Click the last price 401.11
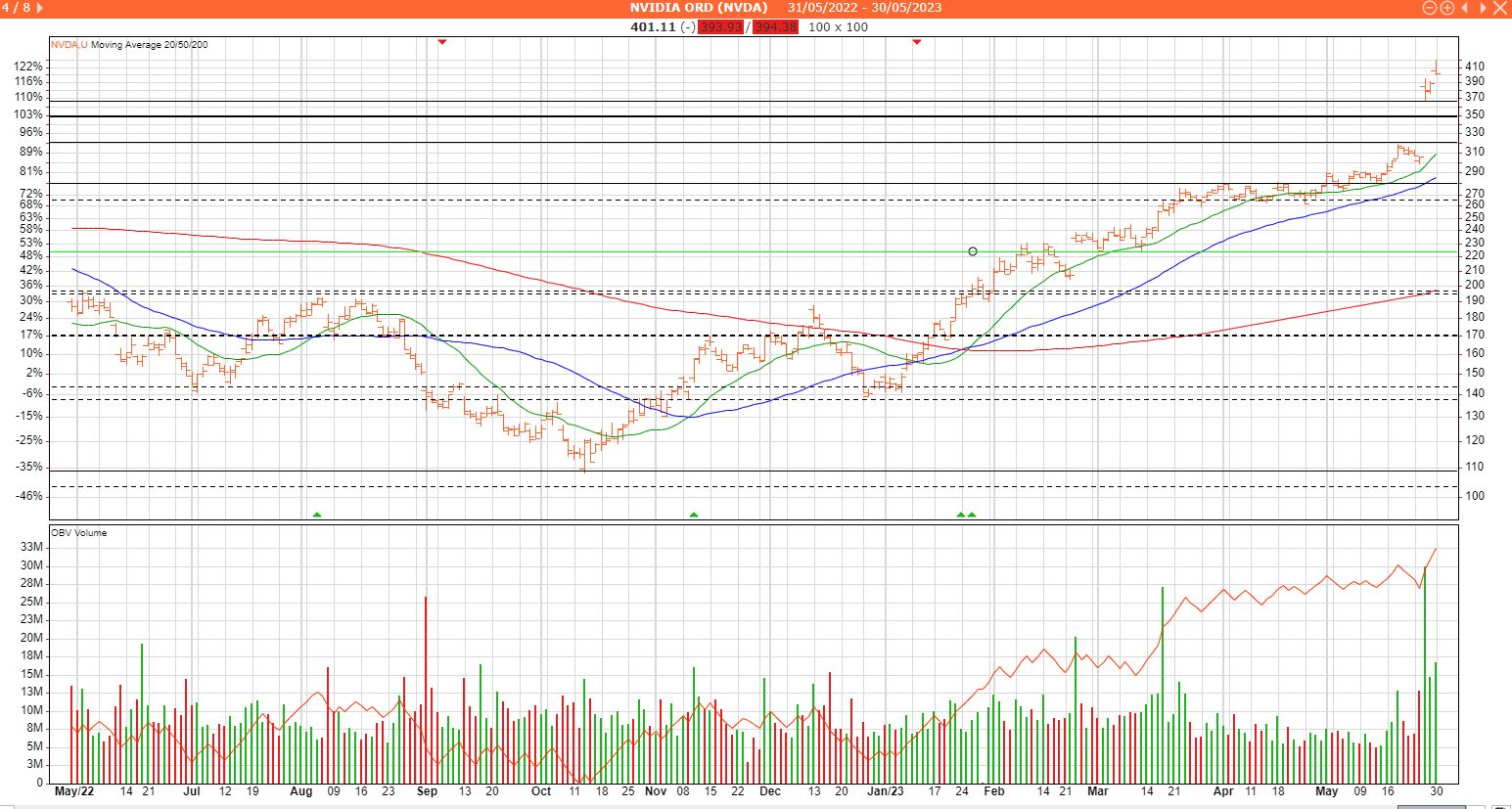This screenshot has width=1512, height=809. pos(654,26)
